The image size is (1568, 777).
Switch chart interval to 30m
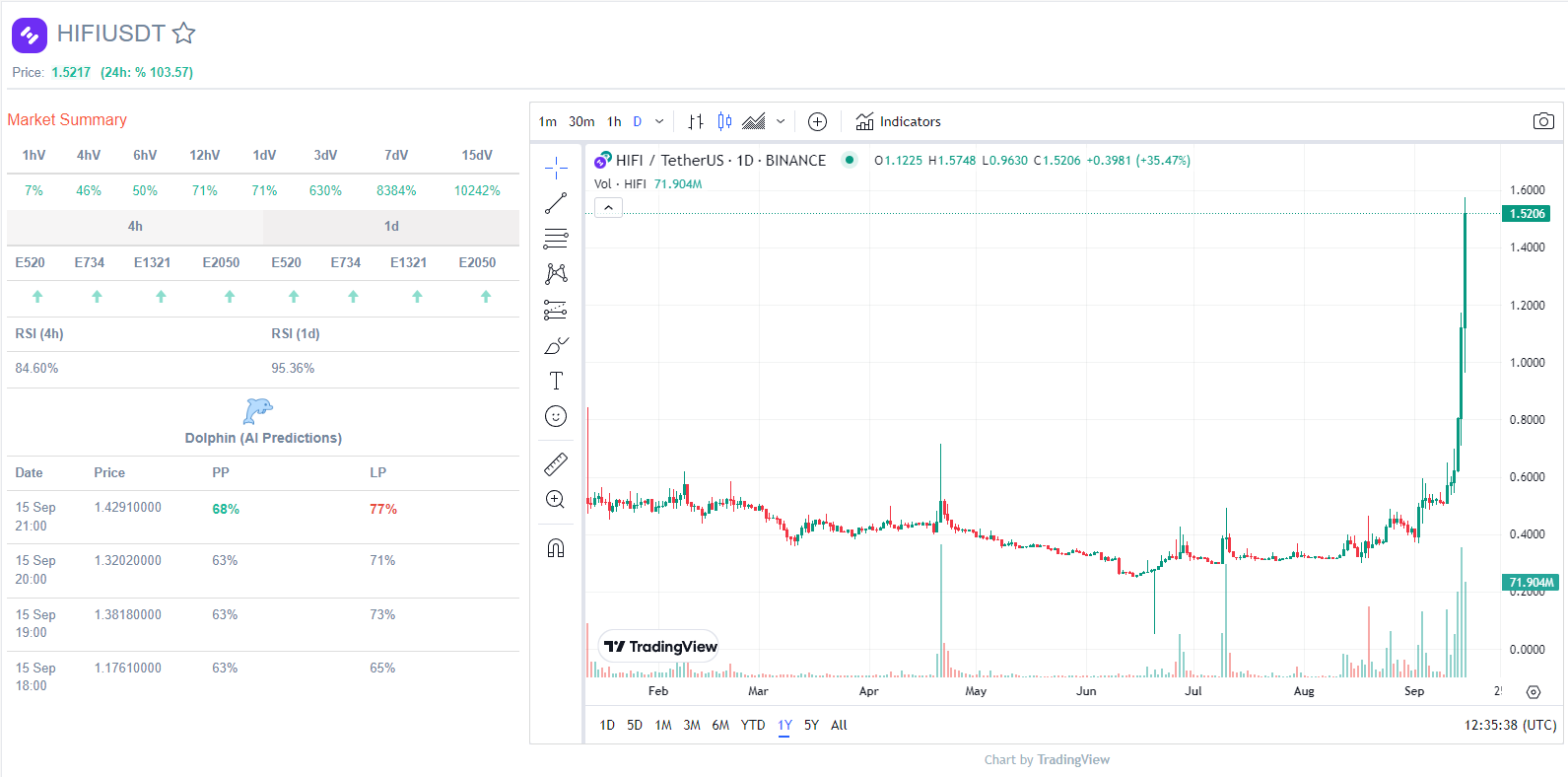click(581, 121)
